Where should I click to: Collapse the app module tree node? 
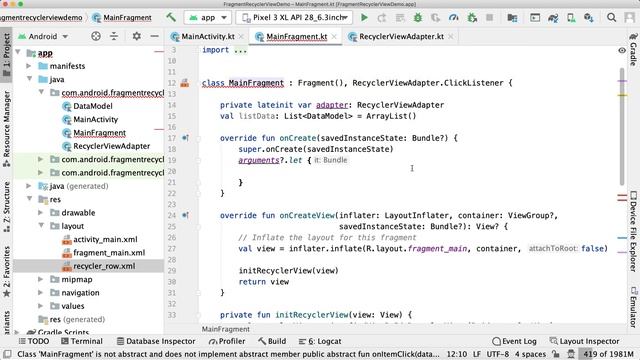(18, 52)
